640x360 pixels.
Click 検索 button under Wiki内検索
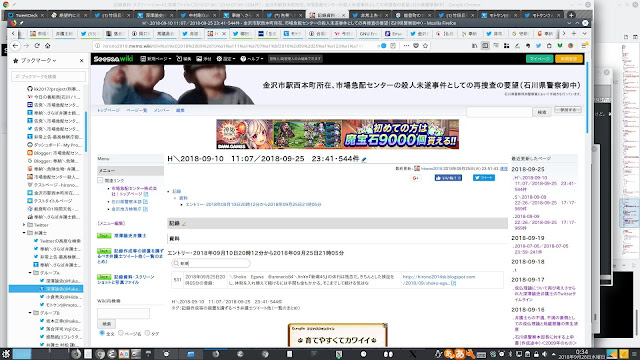pos(106,324)
